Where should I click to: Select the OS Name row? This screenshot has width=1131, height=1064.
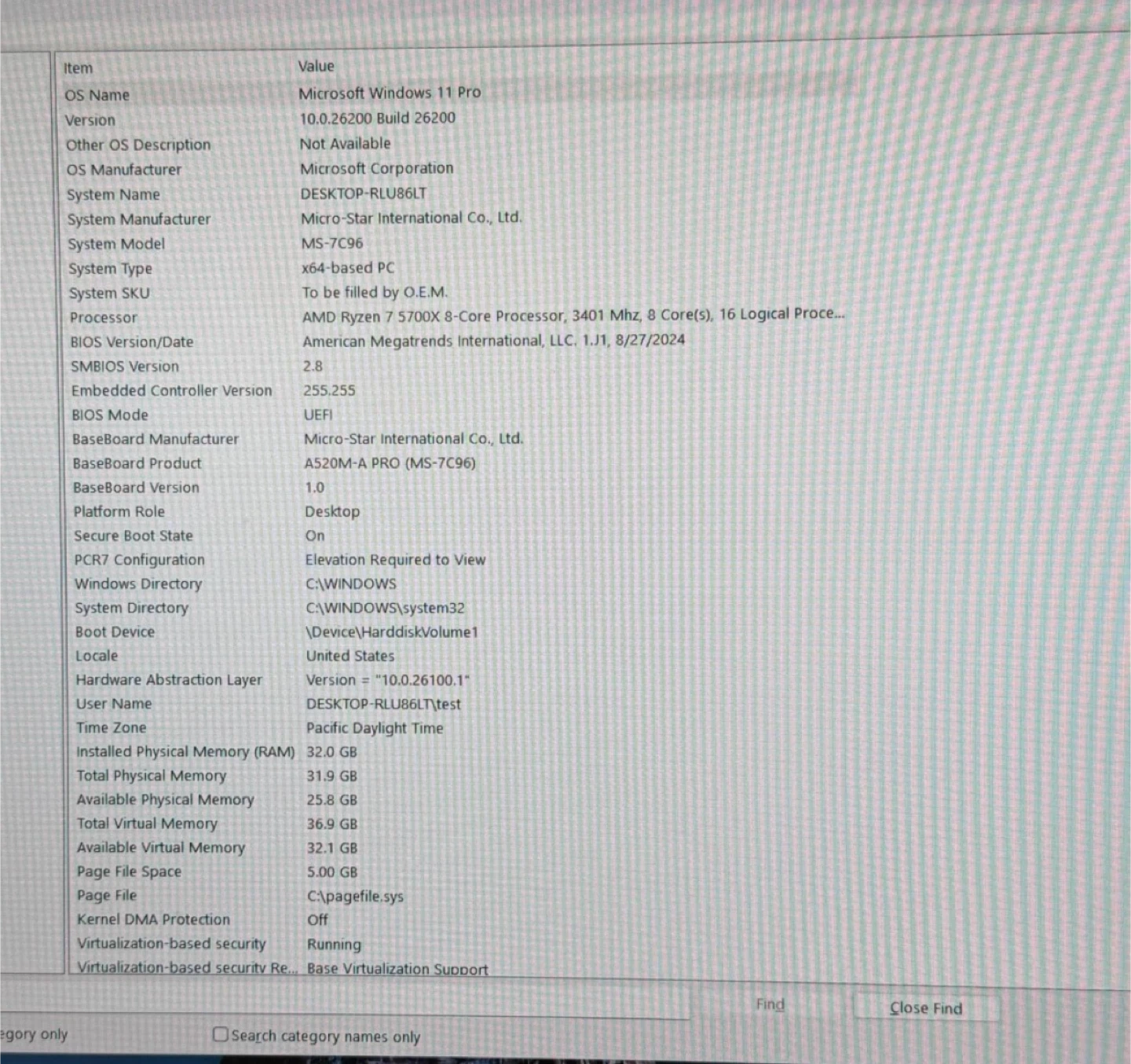coord(97,95)
